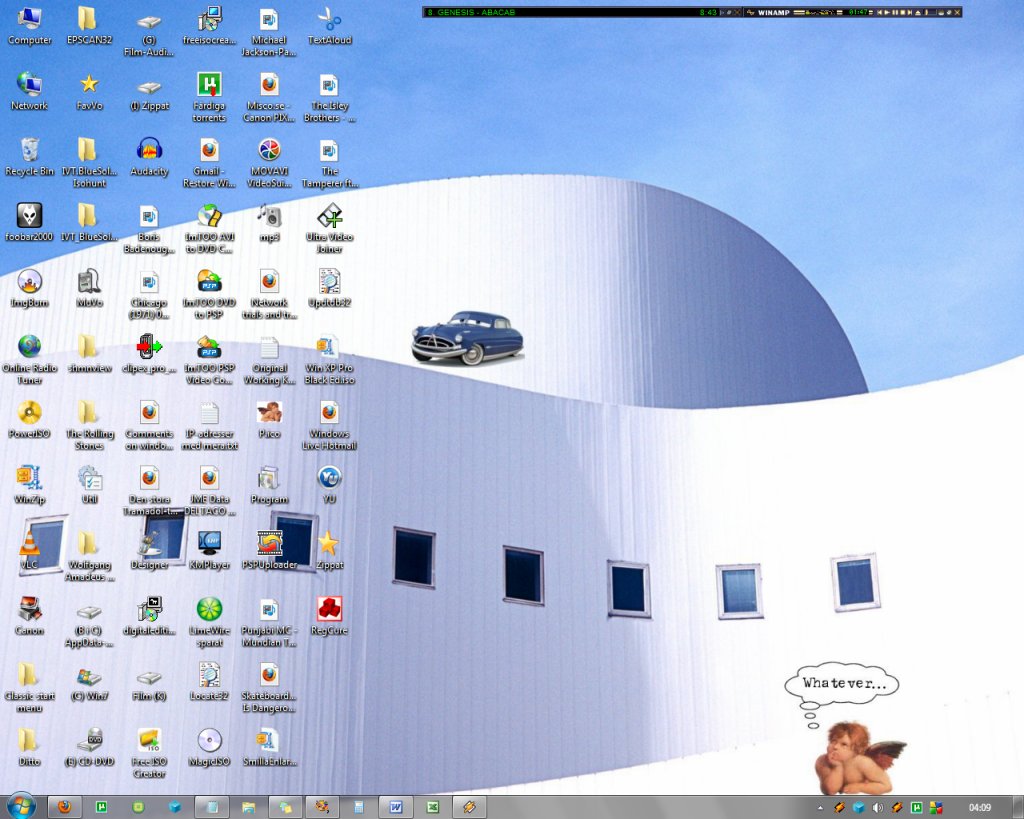Launch foobar2000 from the desktop
Image resolution: width=1024 pixels, height=819 pixels.
pos(29,216)
